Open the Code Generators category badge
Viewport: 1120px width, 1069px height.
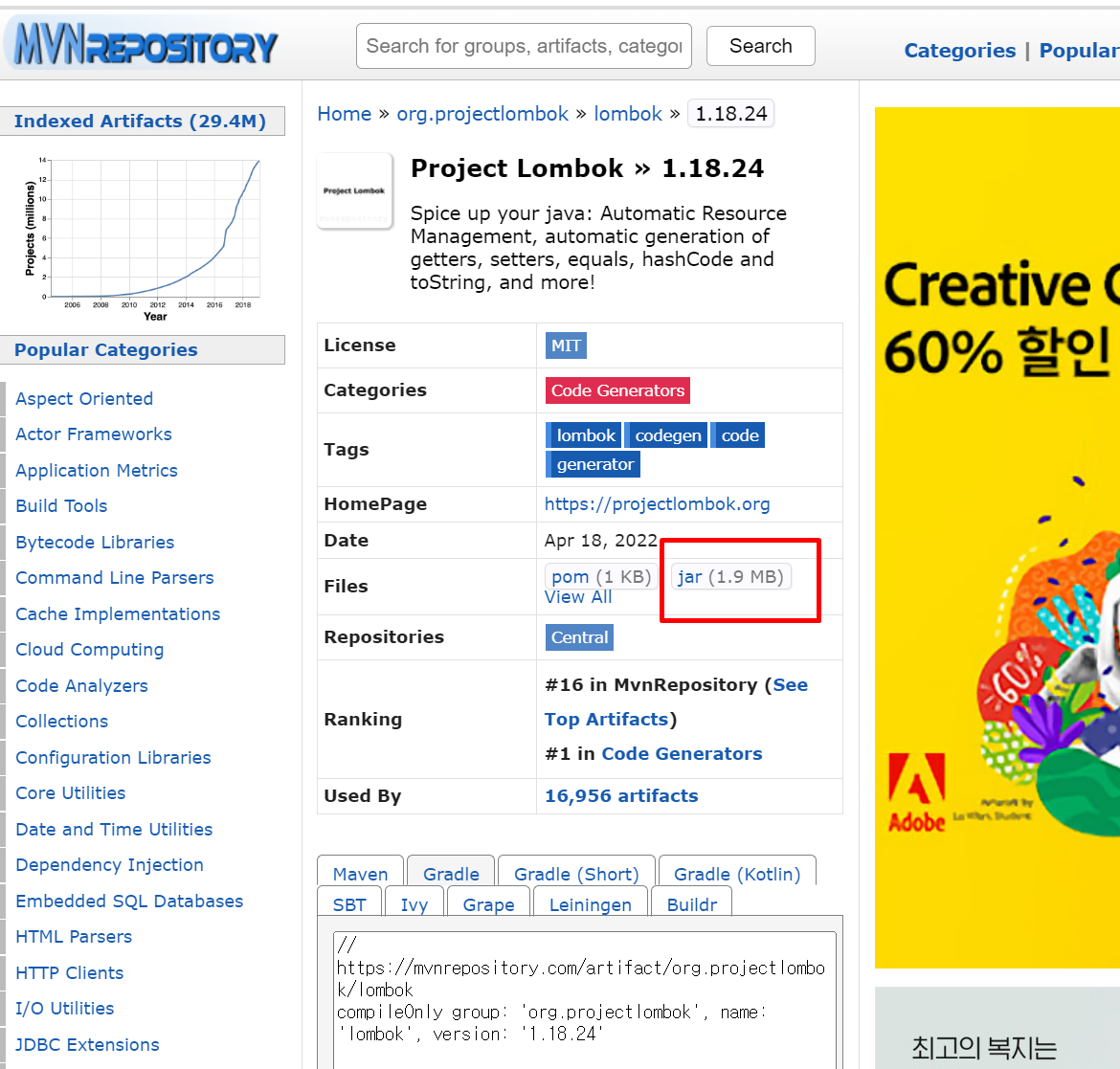617,390
